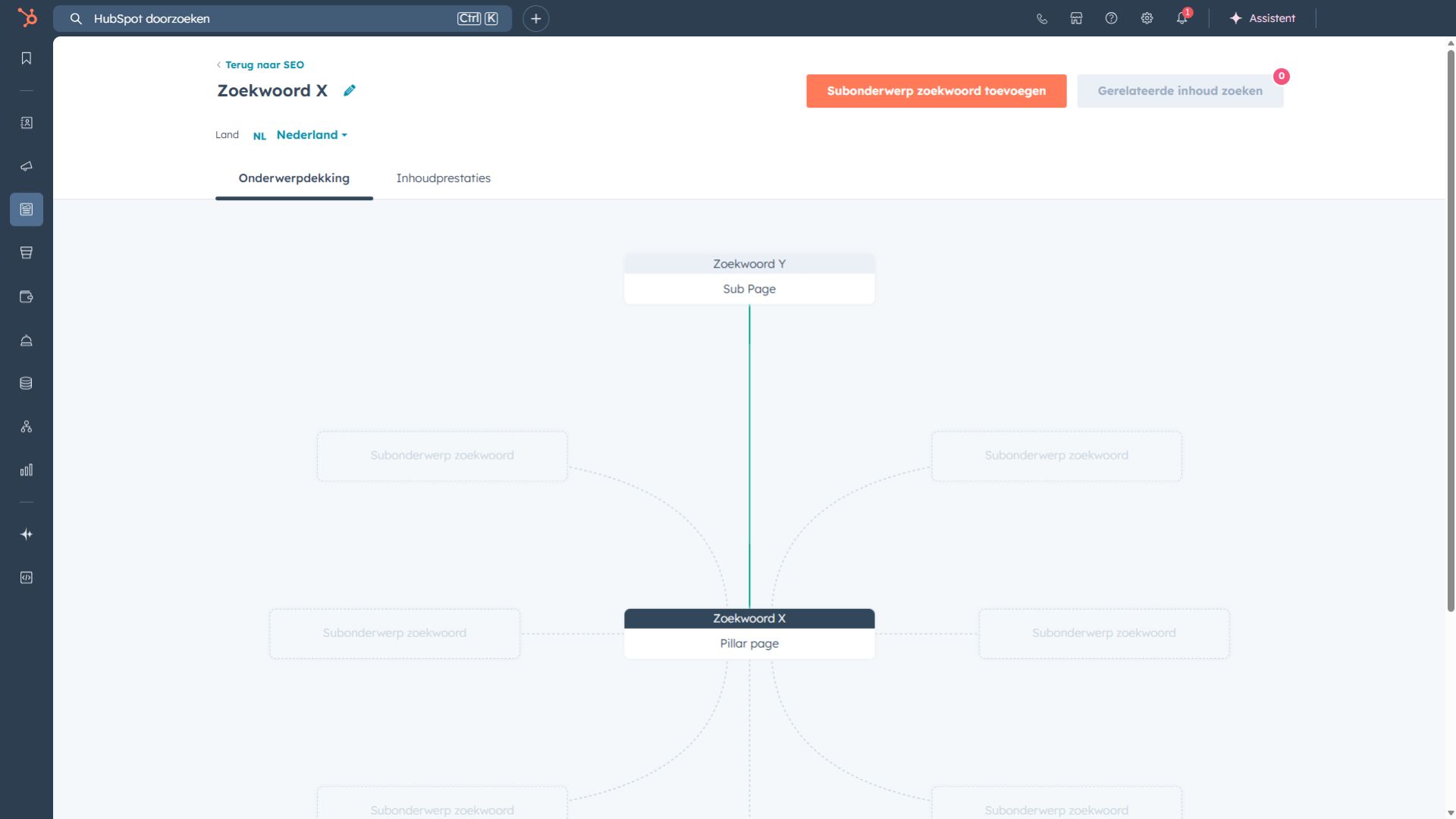Go back via Terug naar SEO link
This screenshot has height=819, width=1456.
click(x=260, y=64)
